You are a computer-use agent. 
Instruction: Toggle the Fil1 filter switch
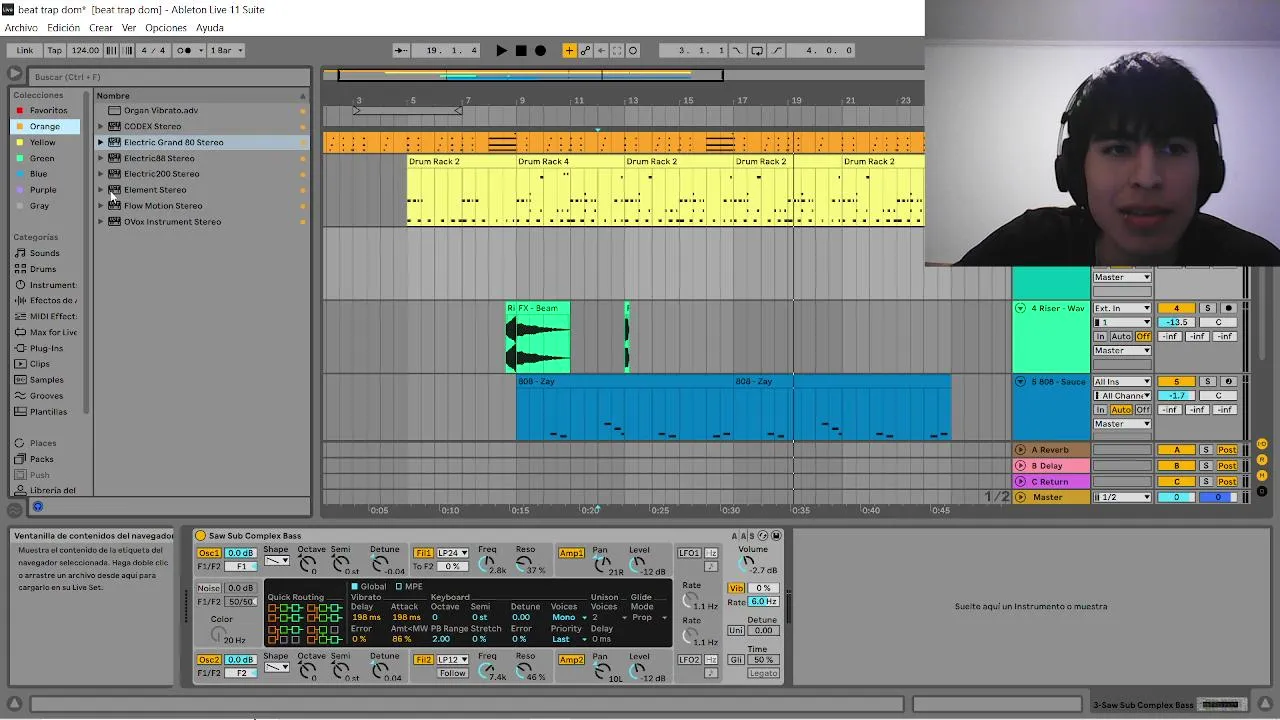pos(424,553)
